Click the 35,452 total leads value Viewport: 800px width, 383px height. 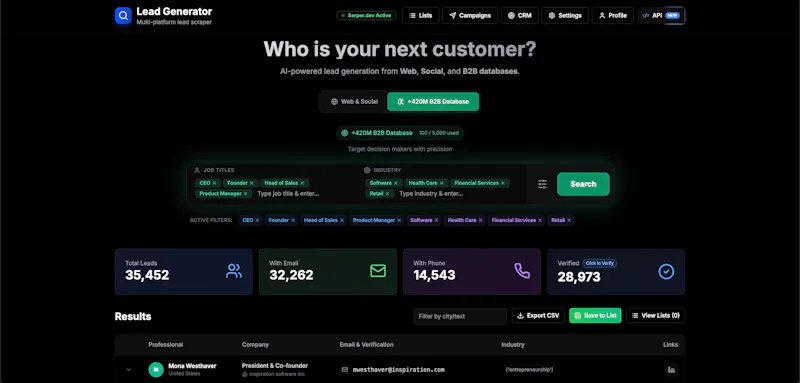tap(147, 276)
